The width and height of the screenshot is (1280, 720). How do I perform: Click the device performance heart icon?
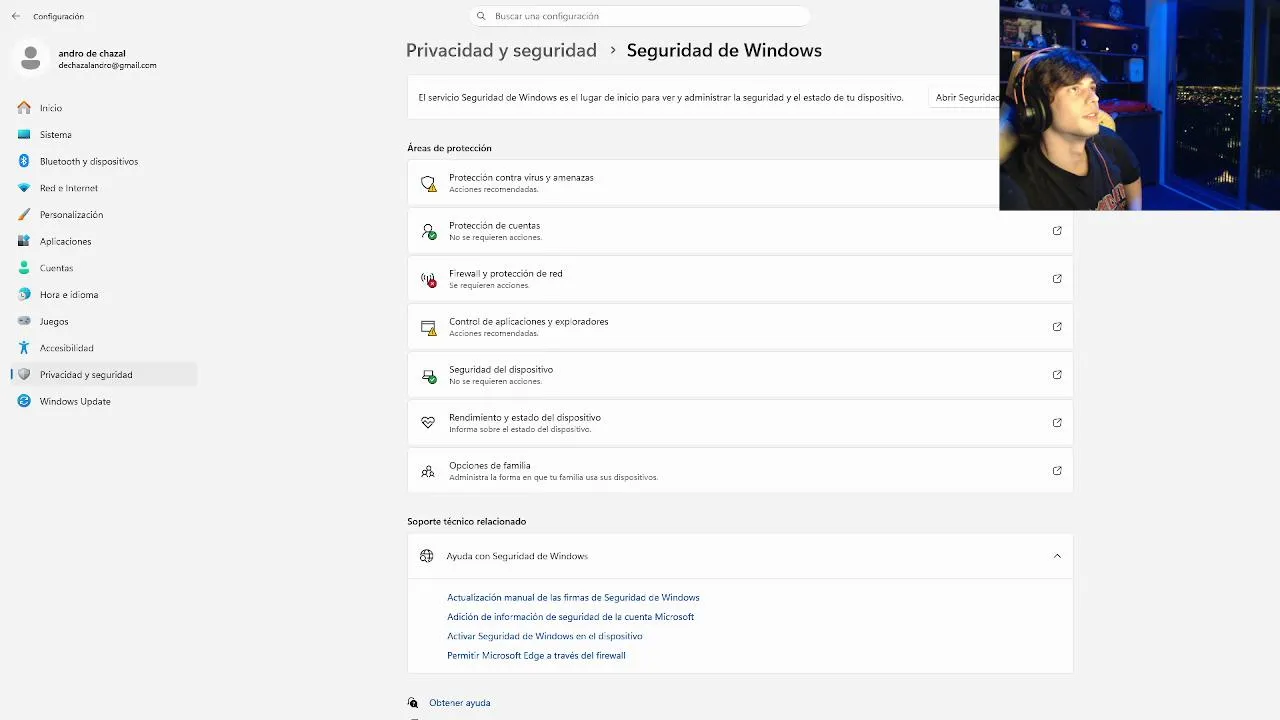428,423
